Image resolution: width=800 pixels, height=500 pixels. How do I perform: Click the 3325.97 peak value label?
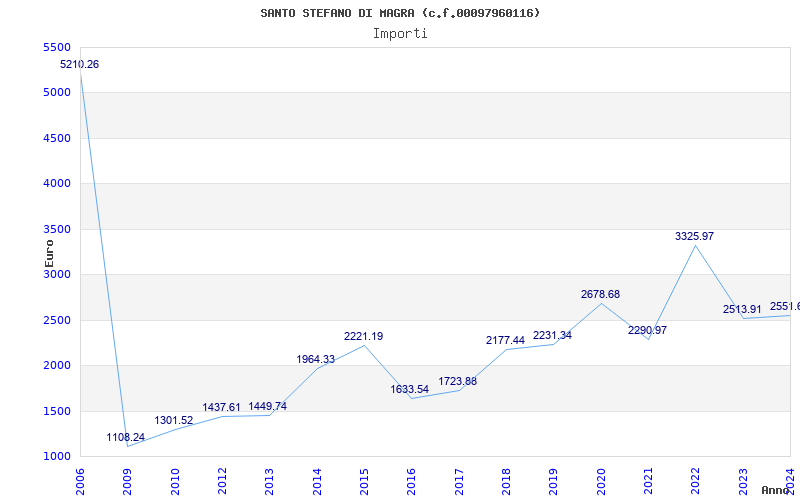pyautogui.click(x=694, y=236)
